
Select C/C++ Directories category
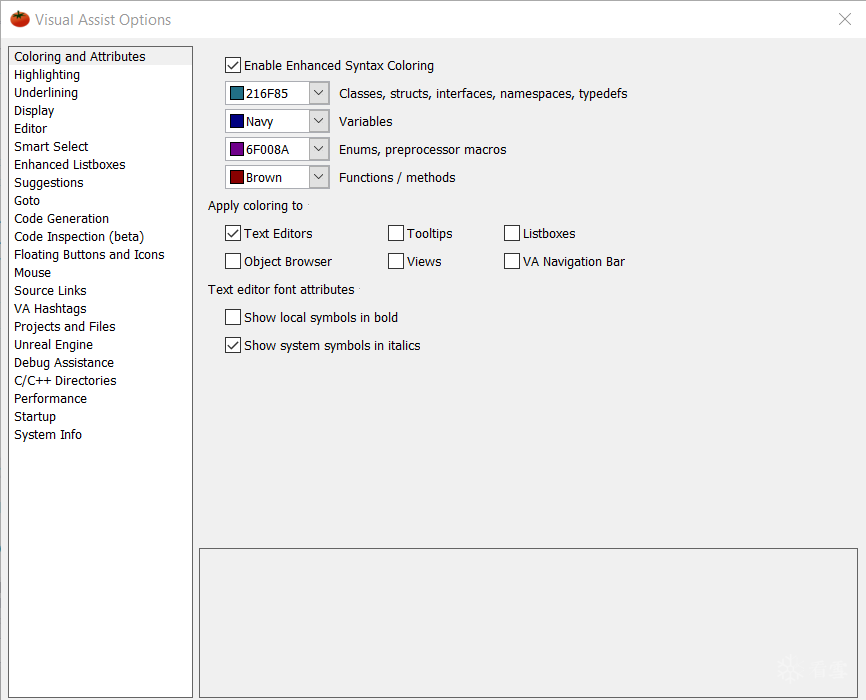65,380
